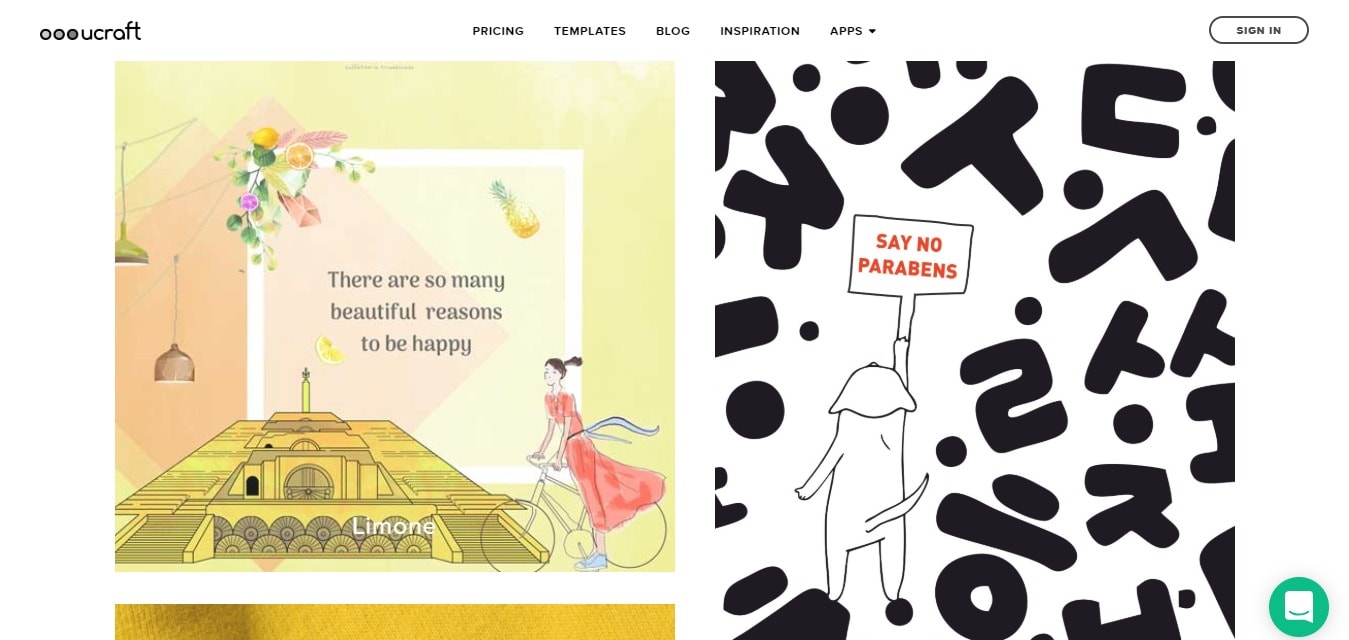Viewport: 1349px width, 640px height.
Task: Open the Blog link
Action: (x=673, y=31)
